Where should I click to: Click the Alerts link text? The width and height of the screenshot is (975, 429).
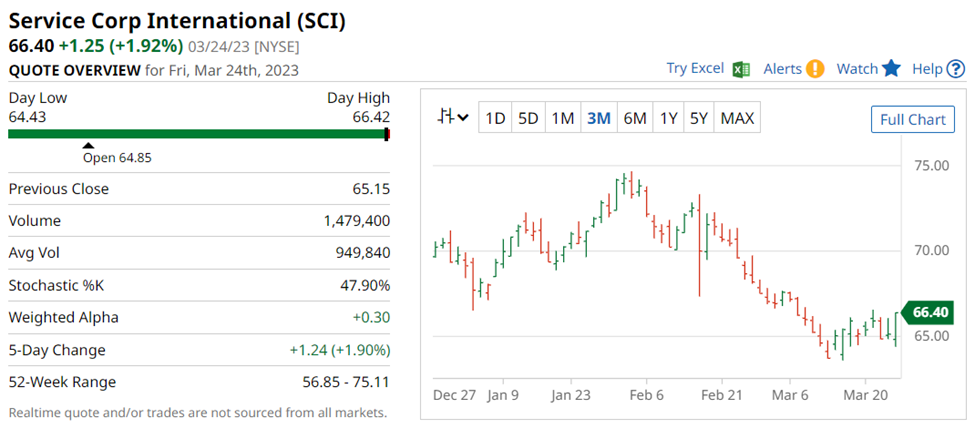[783, 69]
